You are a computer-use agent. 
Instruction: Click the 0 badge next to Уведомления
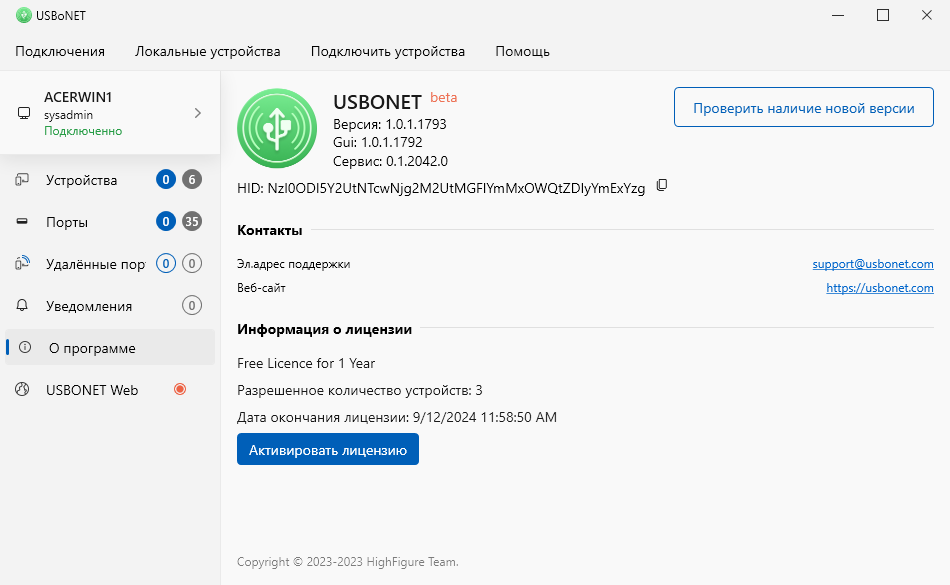pos(192,305)
